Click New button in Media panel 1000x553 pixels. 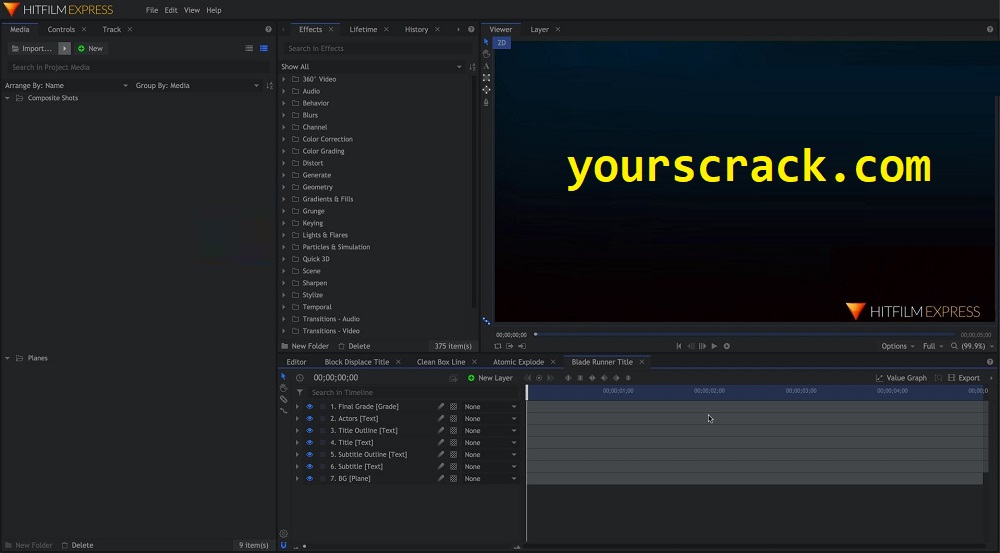pyautogui.click(x=90, y=48)
